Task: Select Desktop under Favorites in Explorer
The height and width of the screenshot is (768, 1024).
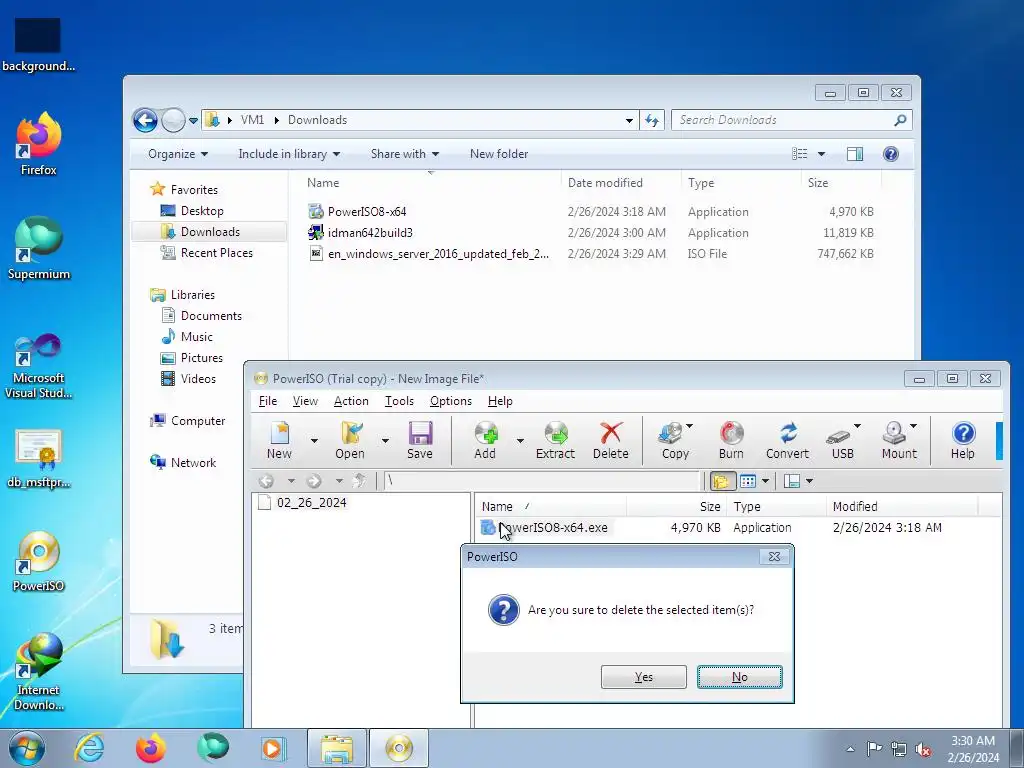Action: [x=202, y=211]
